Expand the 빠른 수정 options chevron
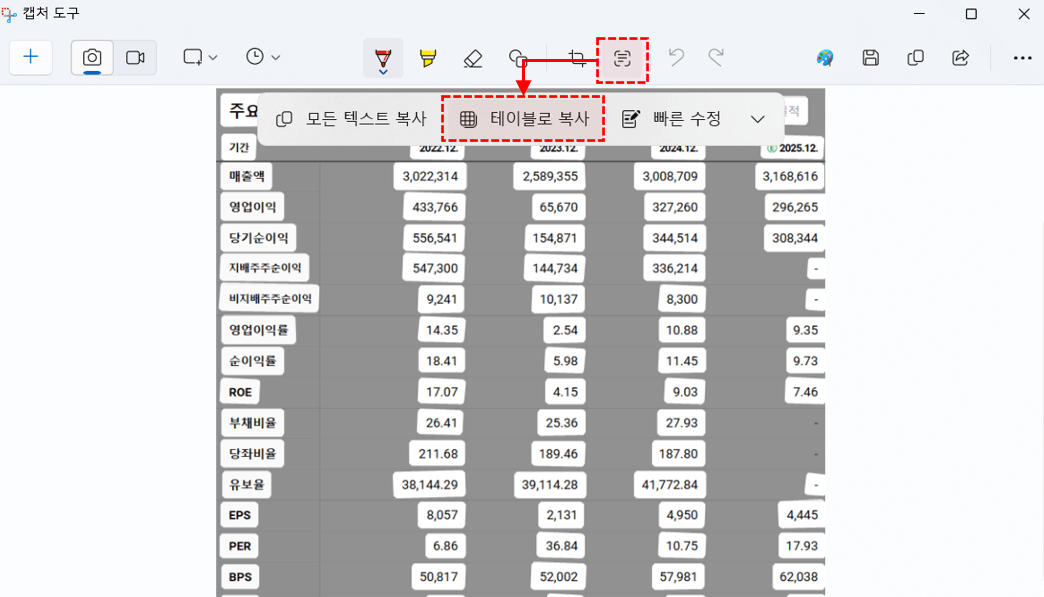This screenshot has height=597, width=1044. (757, 118)
